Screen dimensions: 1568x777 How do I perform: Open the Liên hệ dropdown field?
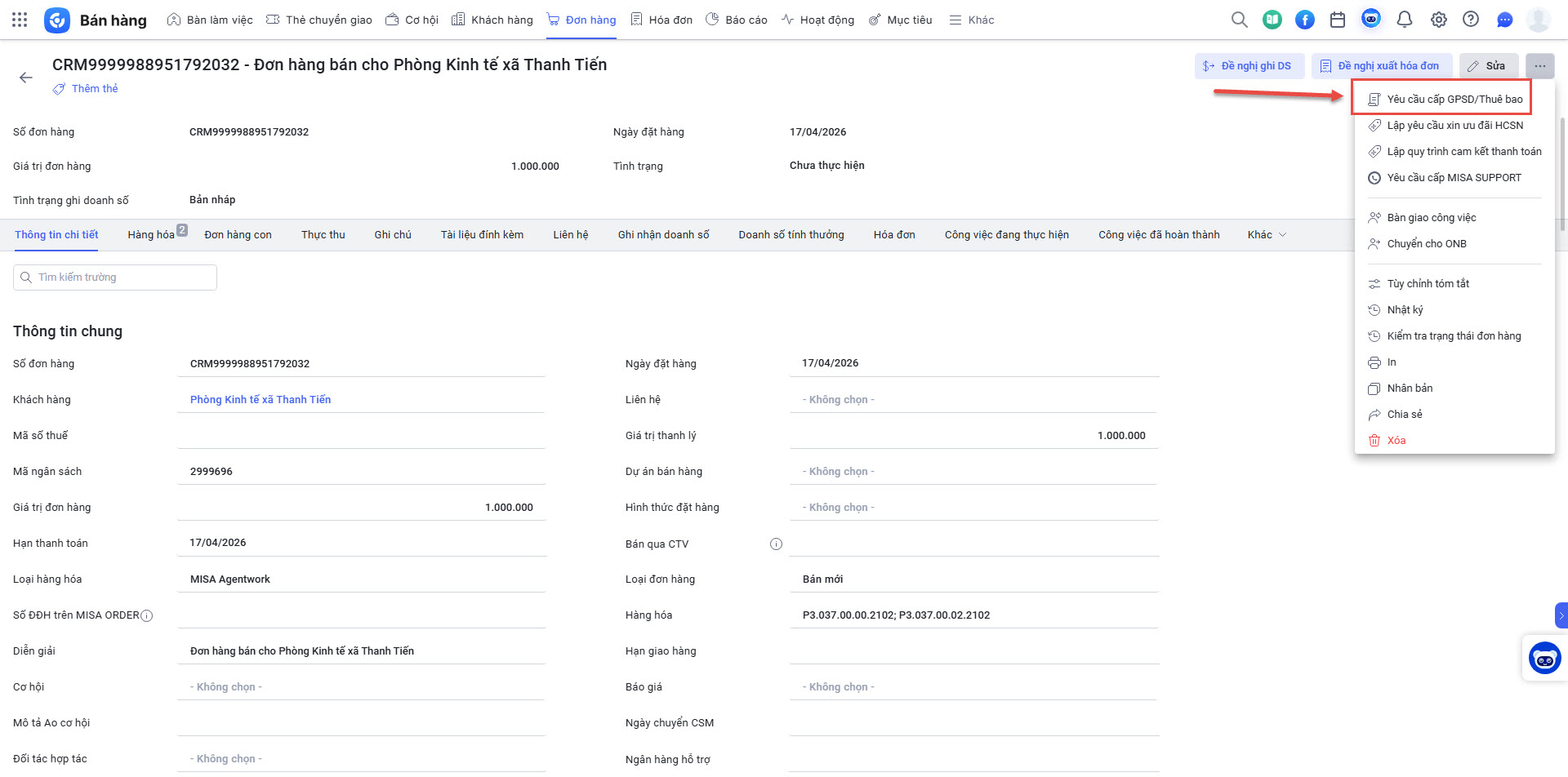[972, 400]
